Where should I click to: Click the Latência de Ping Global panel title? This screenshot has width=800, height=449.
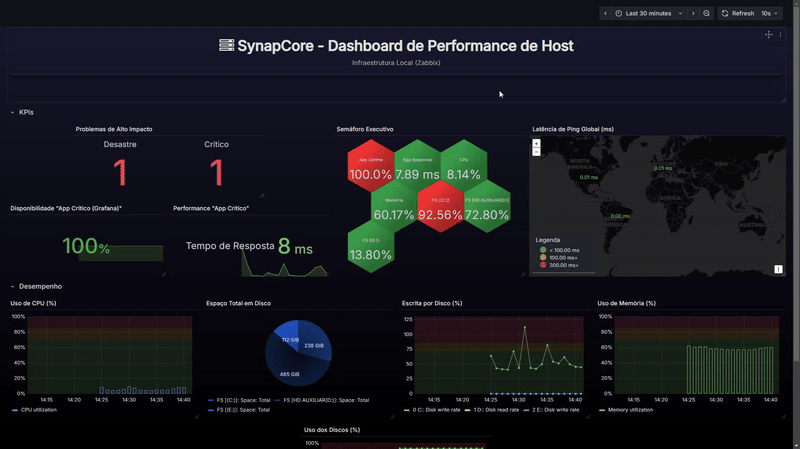pyautogui.click(x=573, y=129)
